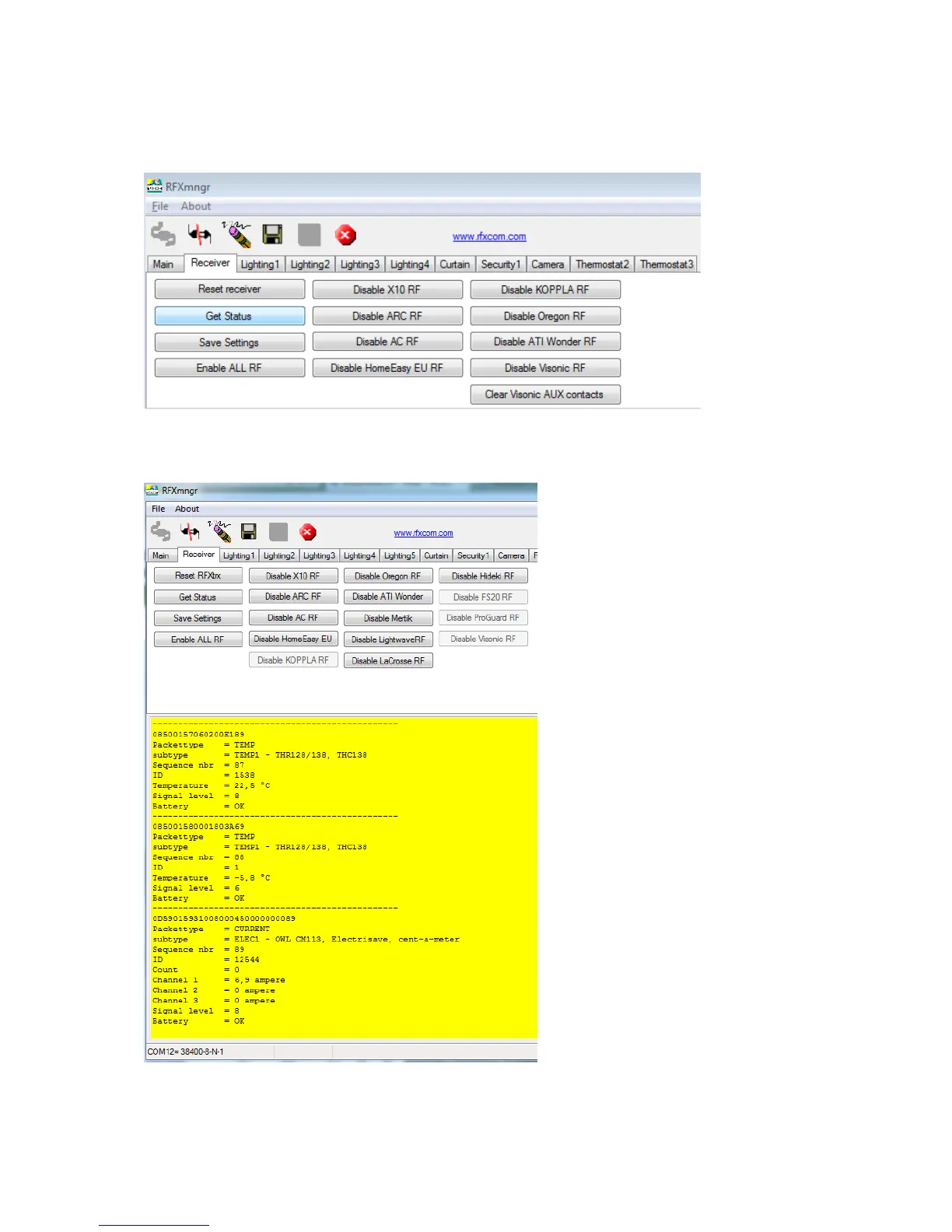Click Disable KOPPLA RF in upper window
The image size is (952, 1232).
545,289
